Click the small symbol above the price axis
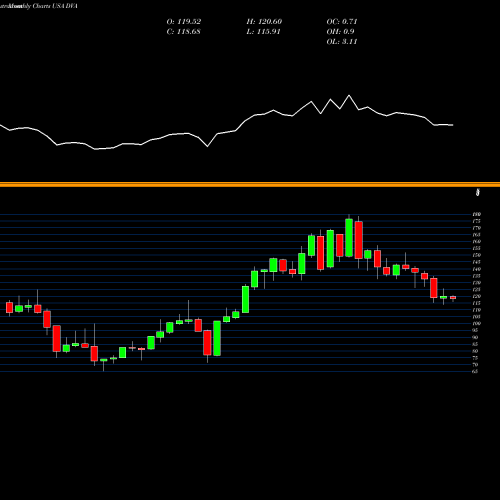The height and width of the screenshot is (500, 500). coord(478,192)
